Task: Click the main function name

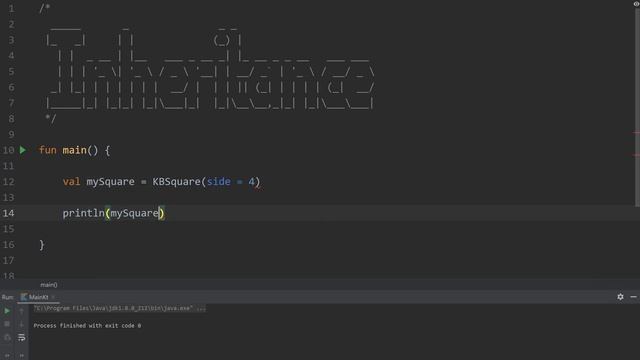Action: click(x=74, y=150)
